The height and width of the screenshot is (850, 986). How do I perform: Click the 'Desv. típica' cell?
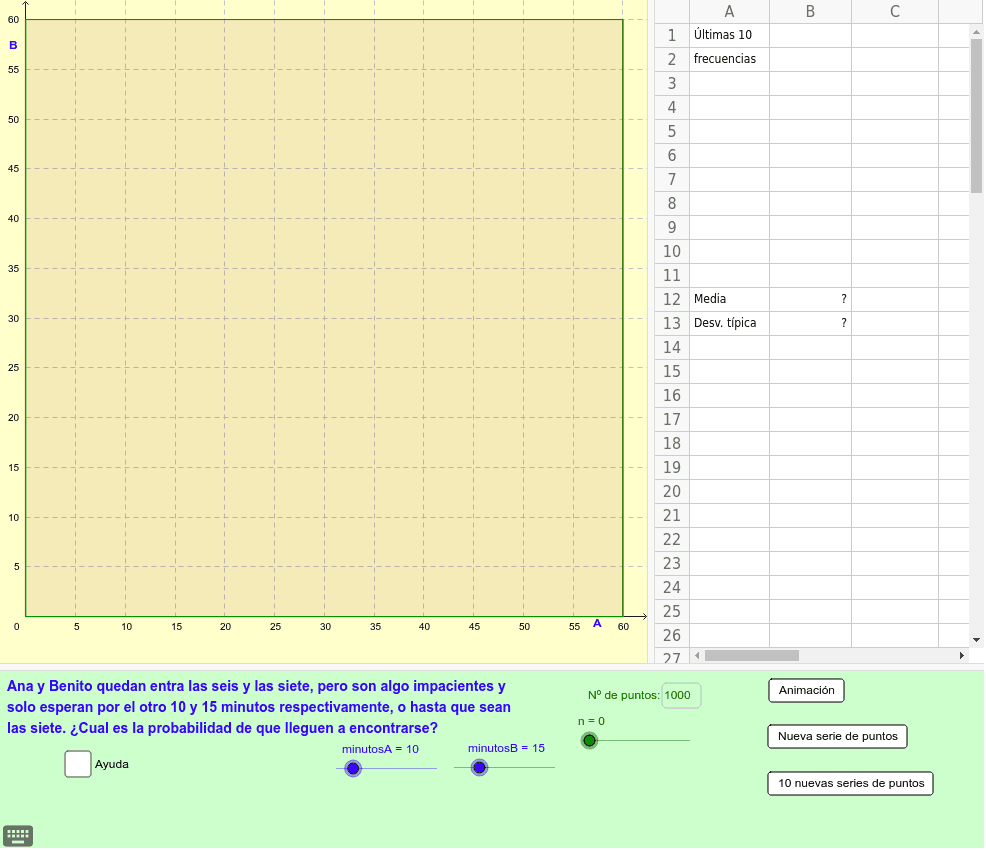coord(729,323)
